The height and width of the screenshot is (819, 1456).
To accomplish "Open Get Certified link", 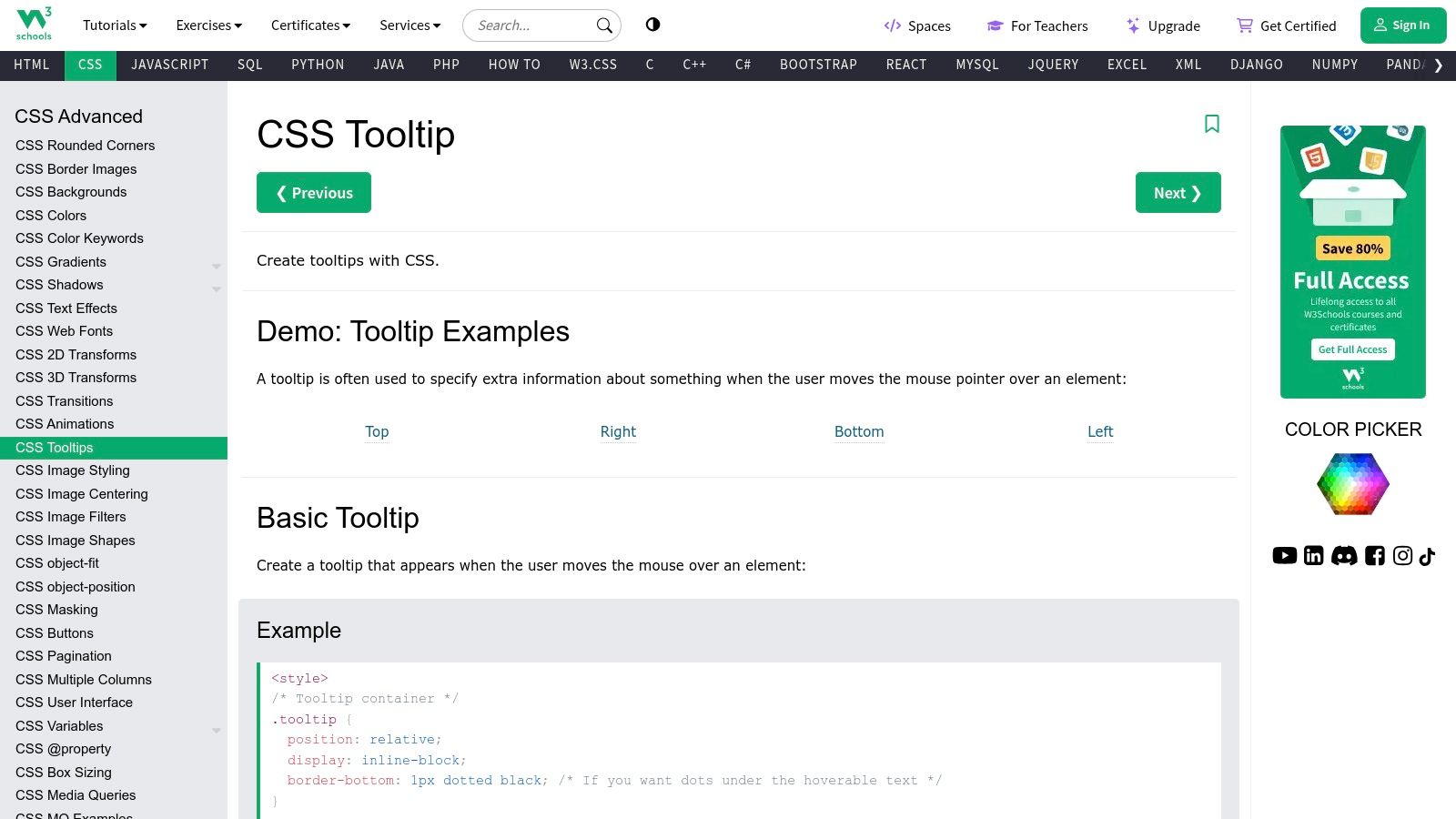I will pyautogui.click(x=1286, y=25).
